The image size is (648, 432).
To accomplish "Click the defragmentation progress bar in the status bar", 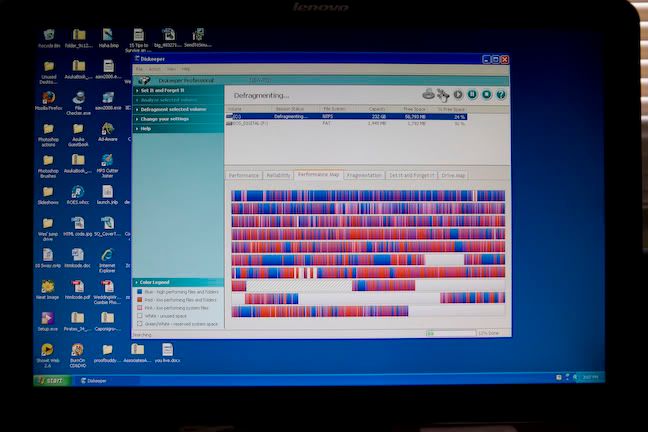I will (450, 333).
